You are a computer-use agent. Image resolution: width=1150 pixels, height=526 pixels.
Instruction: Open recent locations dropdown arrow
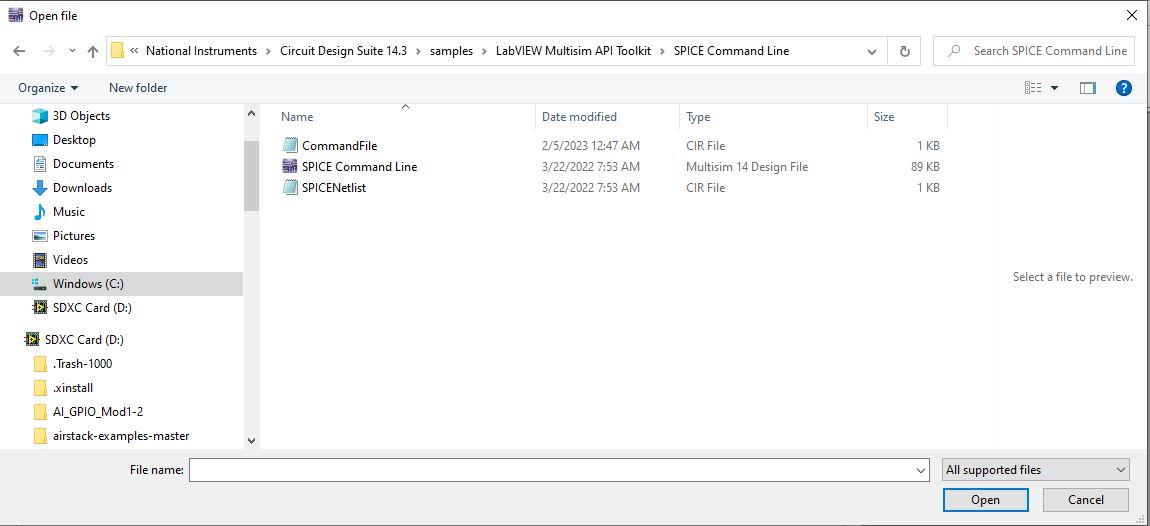click(x=72, y=51)
